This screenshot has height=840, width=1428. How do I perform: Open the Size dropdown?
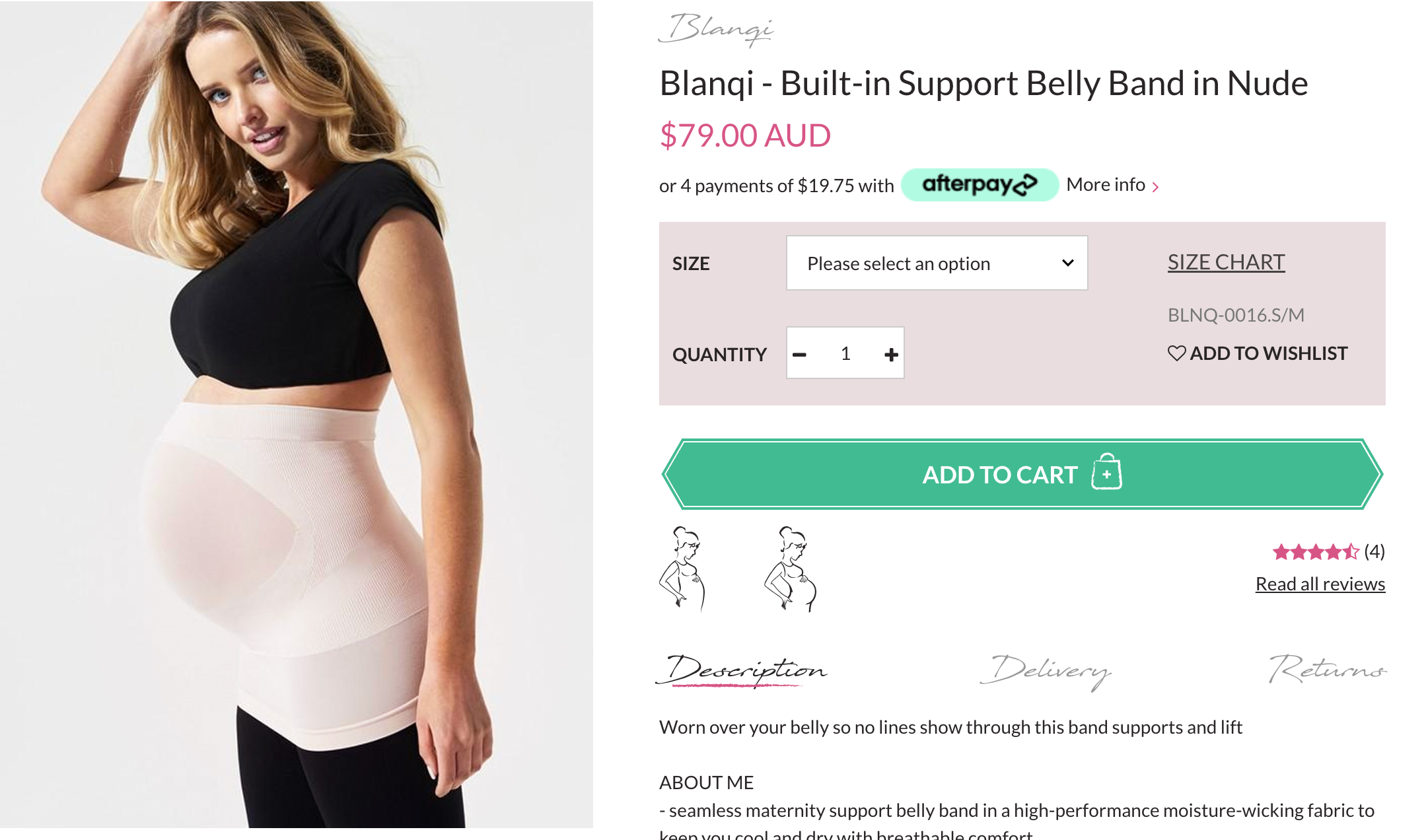[937, 263]
